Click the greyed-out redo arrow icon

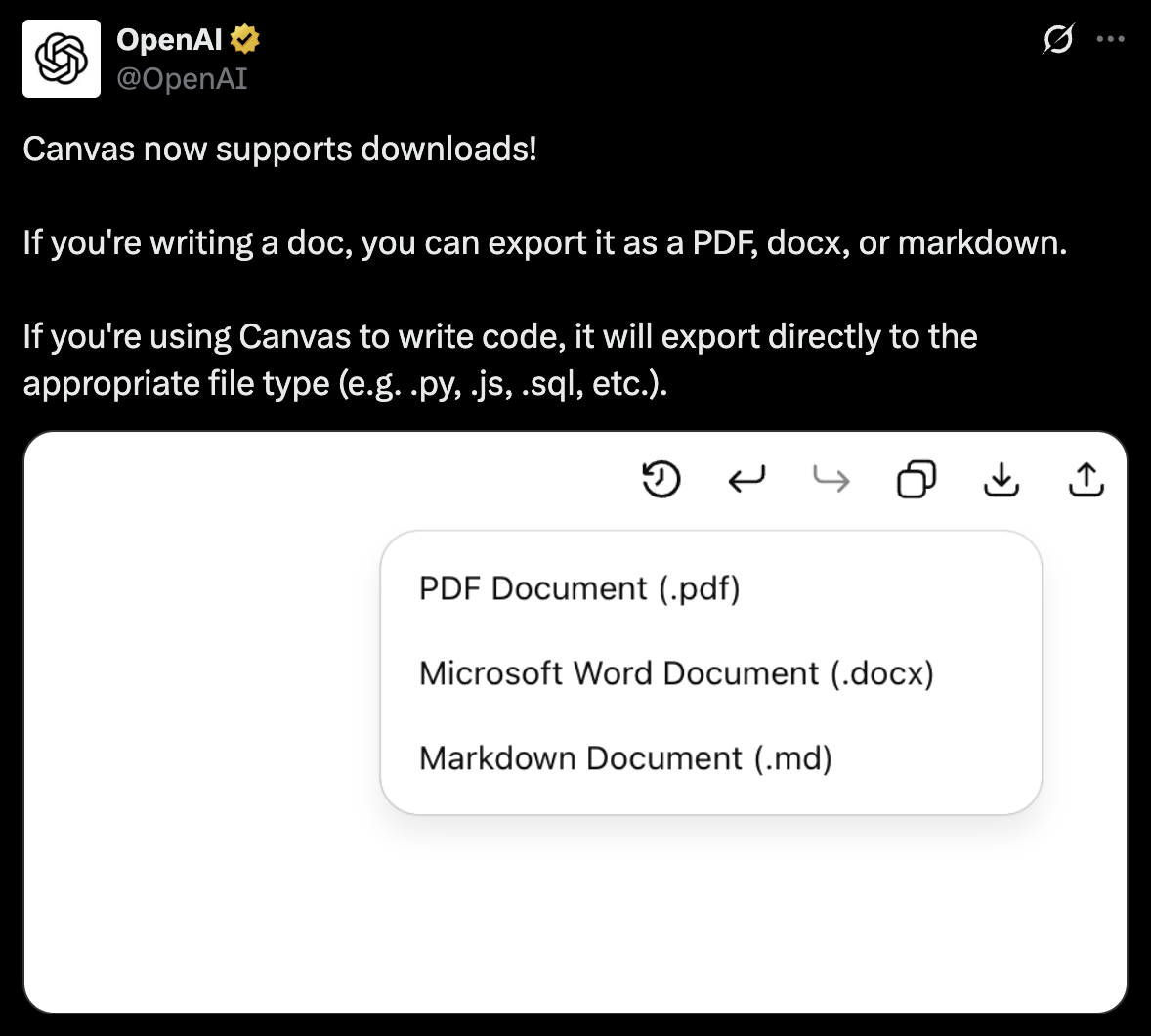[831, 480]
